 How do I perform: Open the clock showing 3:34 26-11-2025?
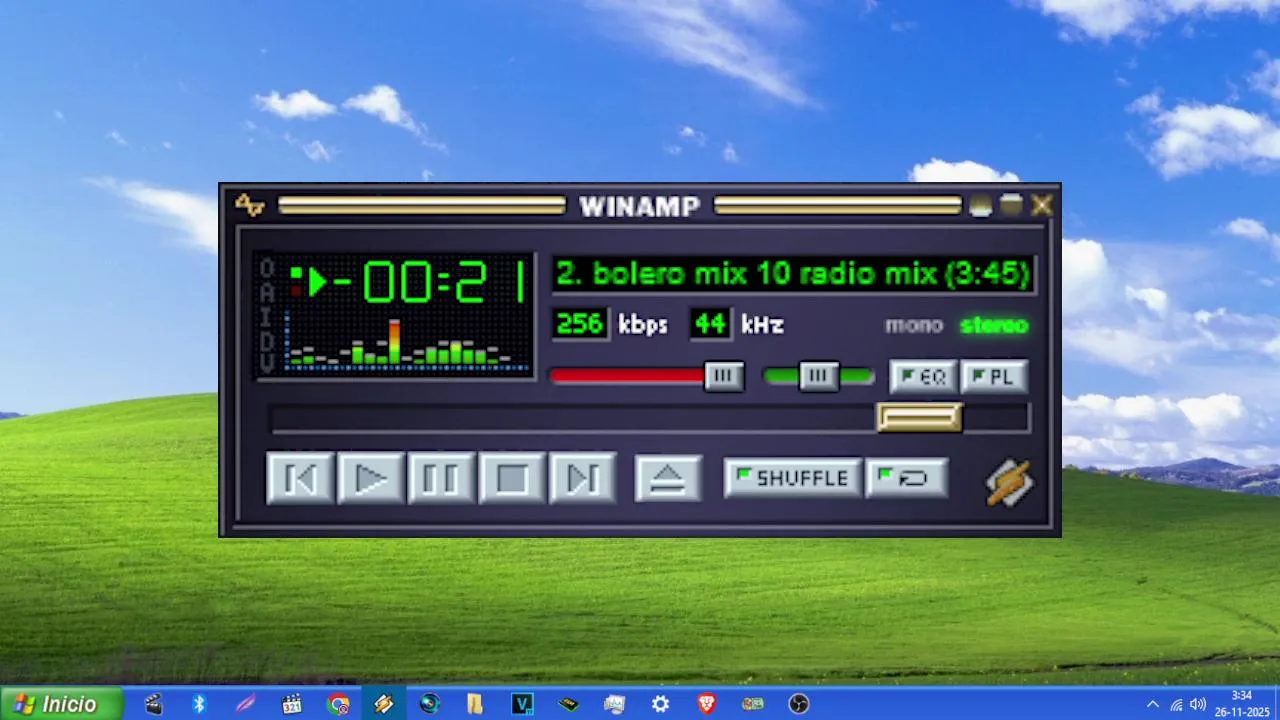tap(1241, 704)
